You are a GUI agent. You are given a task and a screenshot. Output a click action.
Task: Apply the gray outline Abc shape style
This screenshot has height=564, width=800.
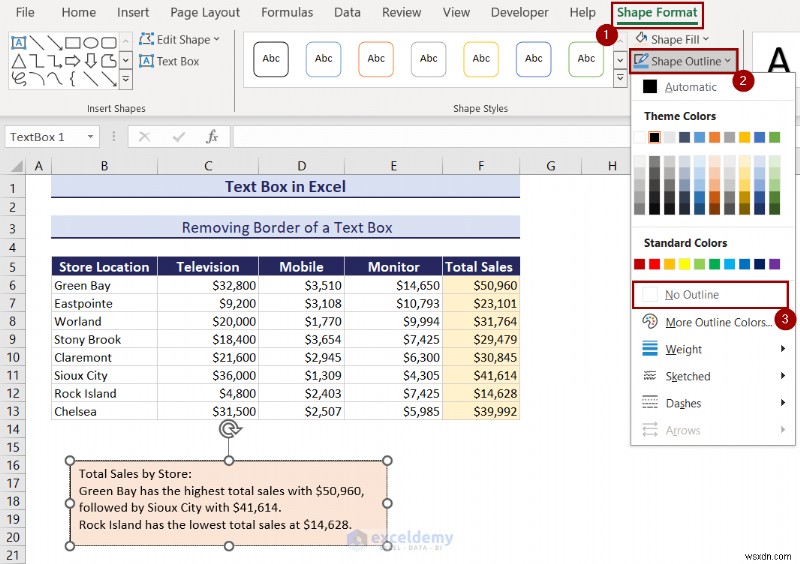[429, 59]
